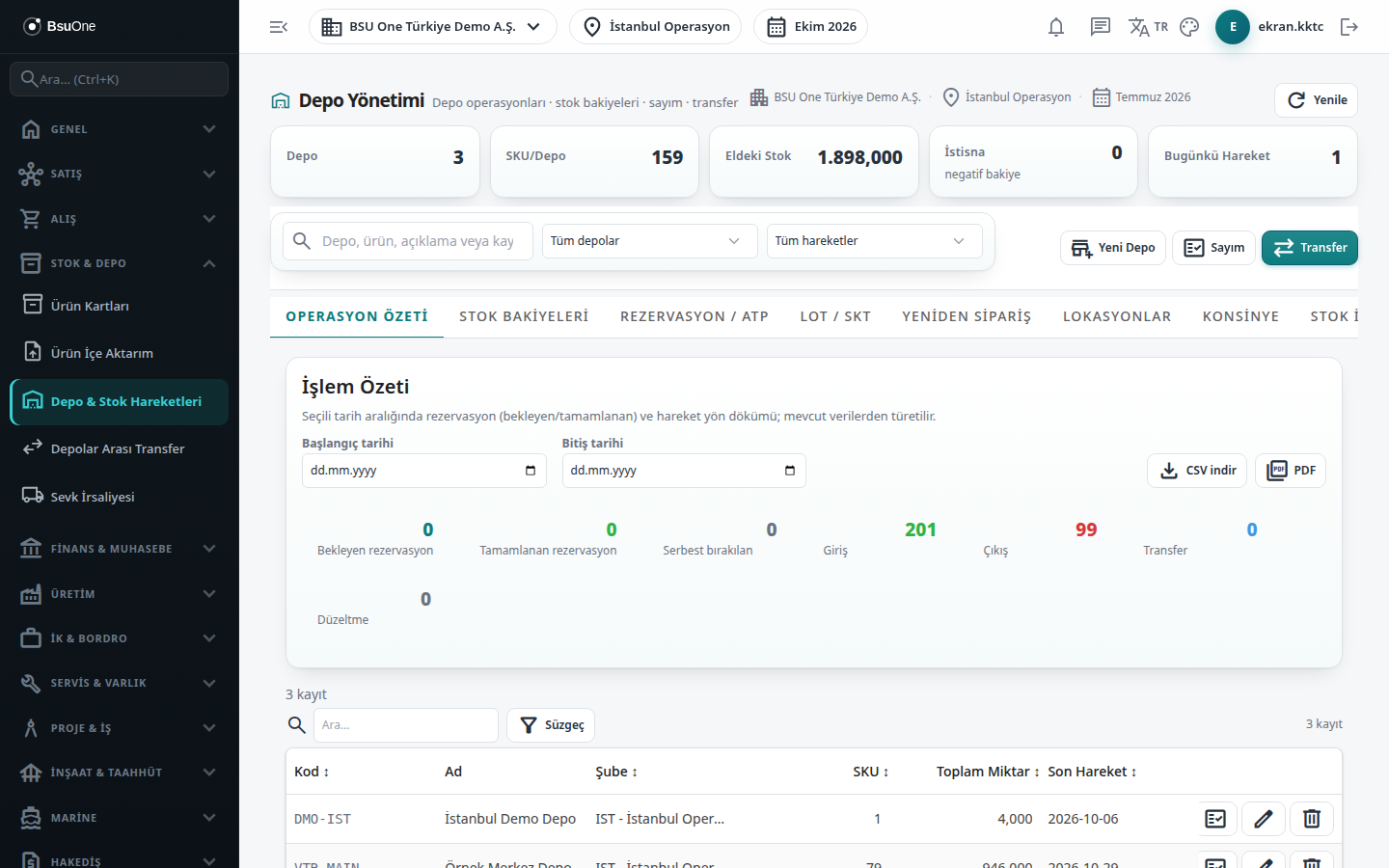
Task: Open the LOT / SKT tab
Action: pos(835,316)
